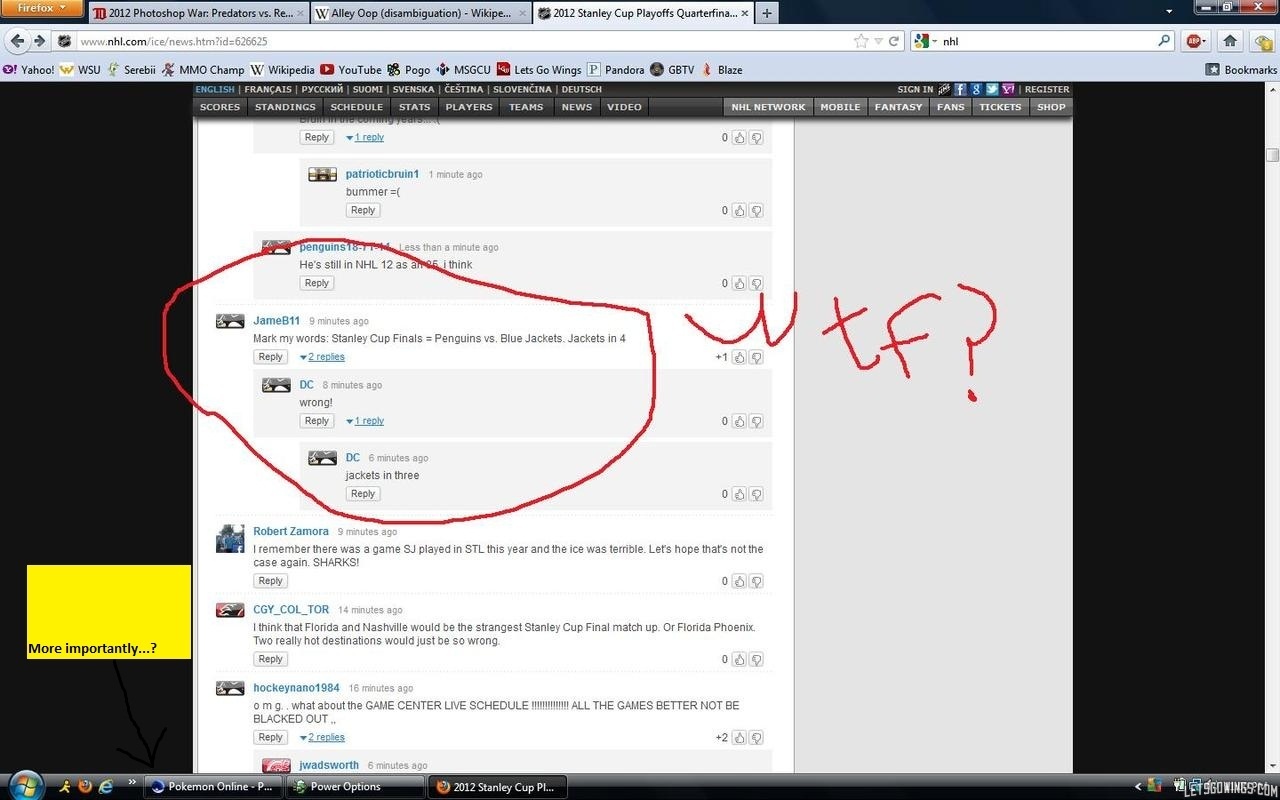
Task: Click the Adblock Plus icon
Action: pyautogui.click(x=1193, y=41)
